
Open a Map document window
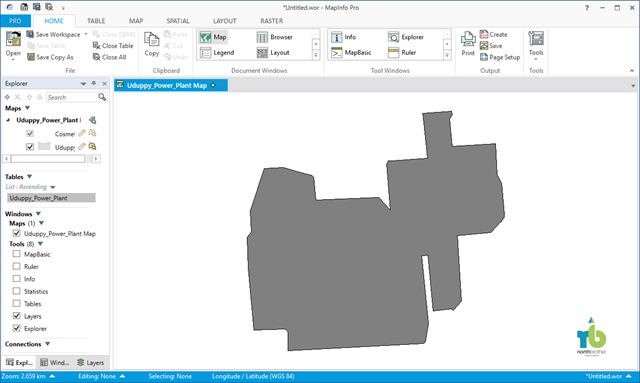(213, 37)
